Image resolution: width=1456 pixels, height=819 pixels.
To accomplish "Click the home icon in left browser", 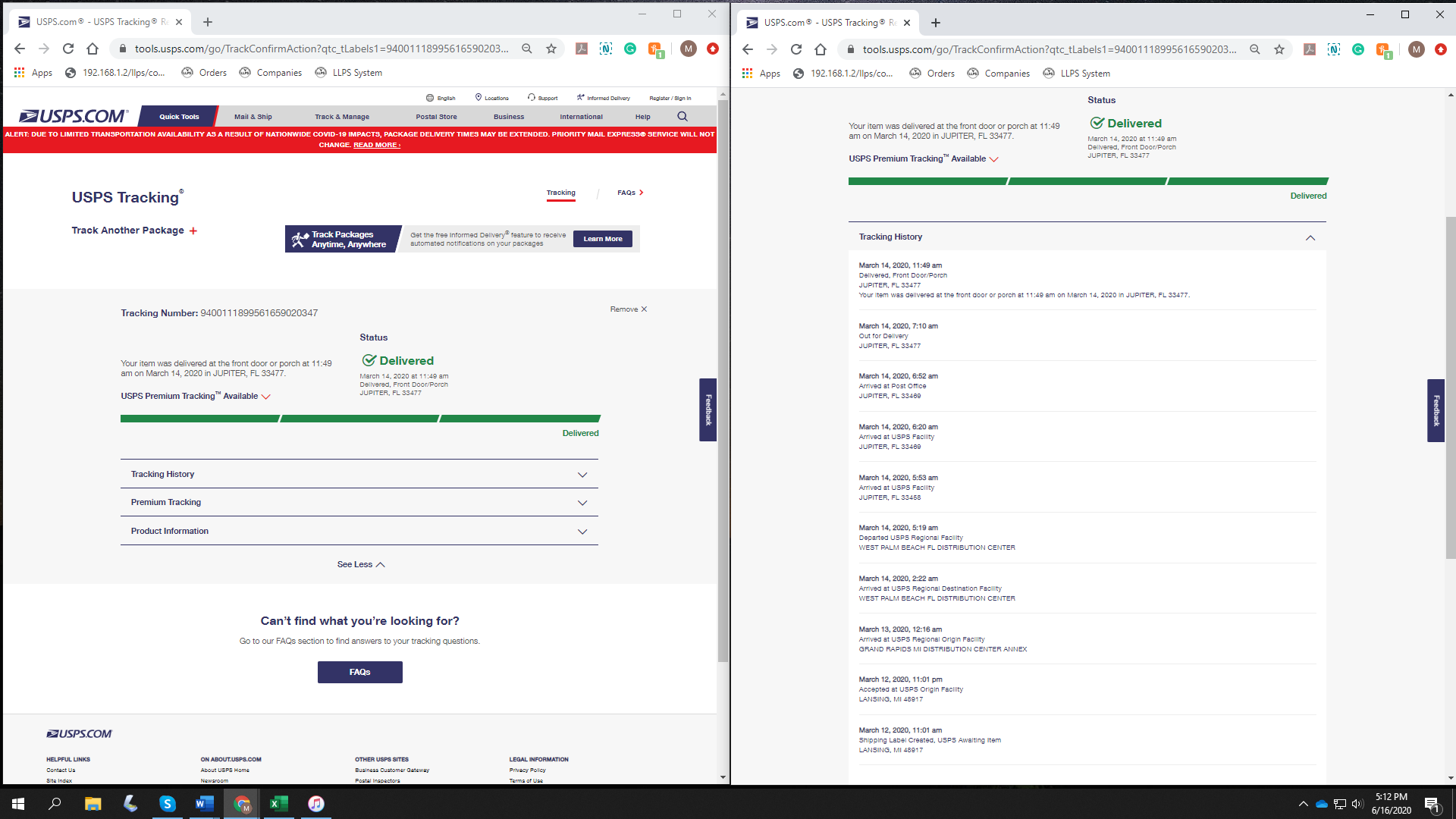I will (93, 49).
